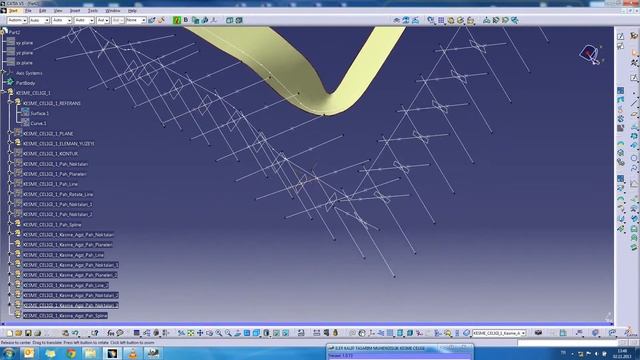
Task: Open the View menu
Action: (x=58, y=11)
